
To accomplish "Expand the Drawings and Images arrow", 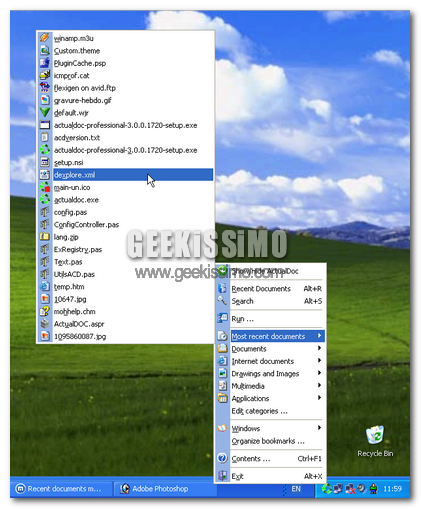I will click(319, 373).
